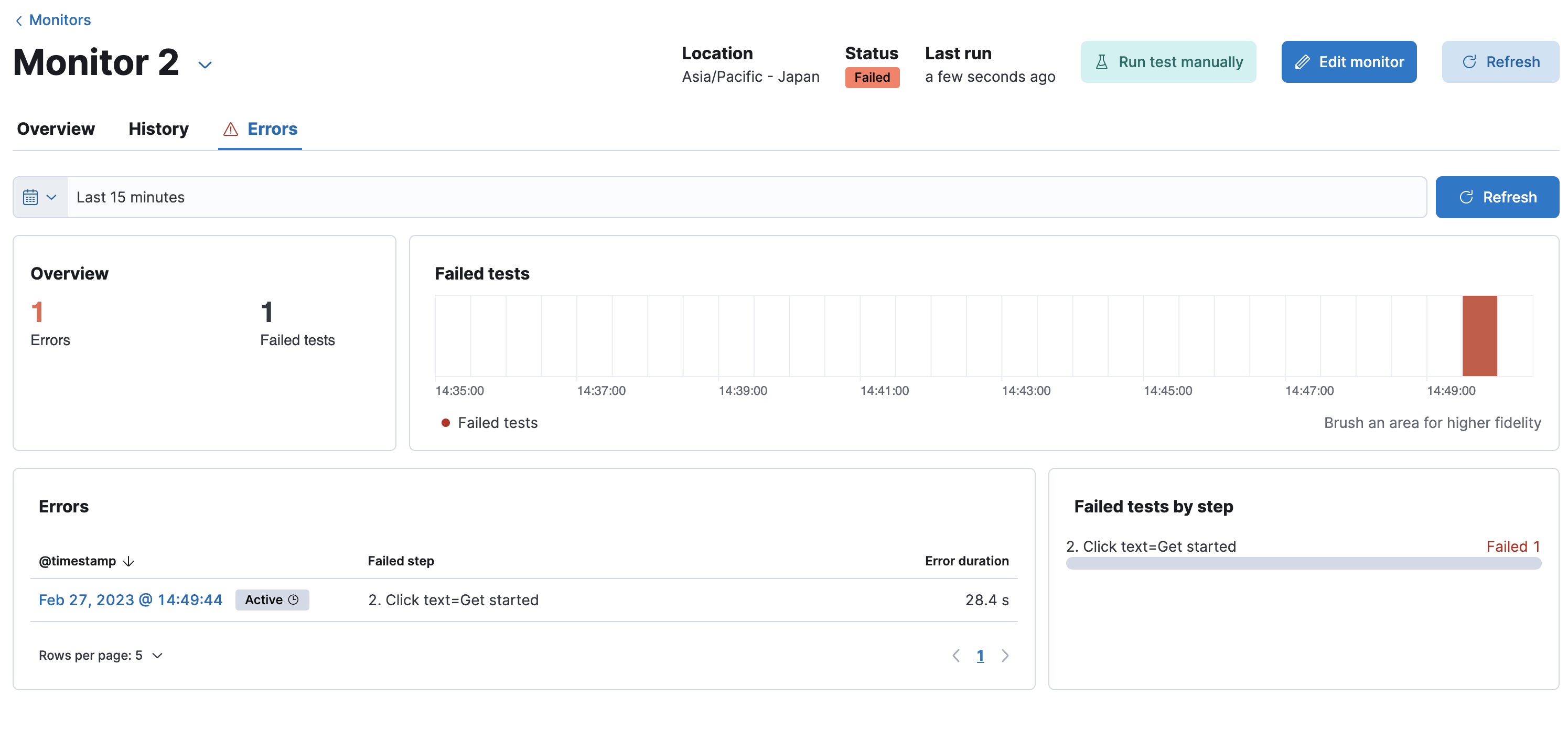Click the Run test manually button
This screenshot has height=750, width=1568.
1167,61
